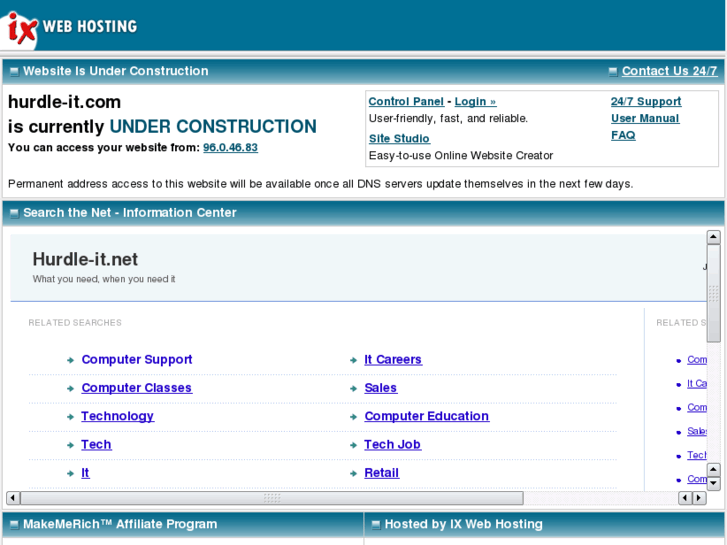Click scroll-down arrow at bottom of vertical scrollbar
This screenshot has width=727, height=545.
coord(713,483)
